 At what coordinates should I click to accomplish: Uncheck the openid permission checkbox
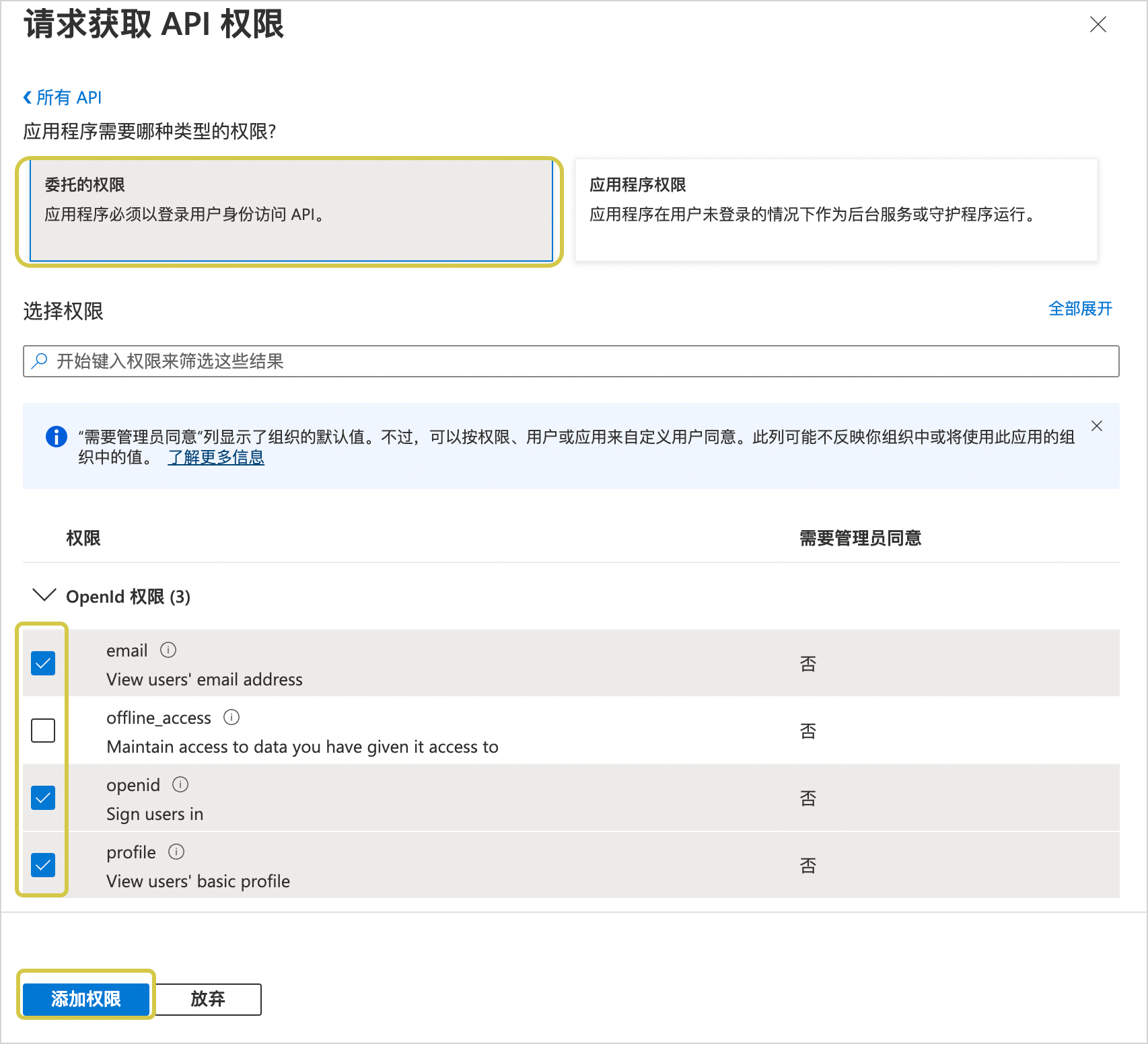coord(43,798)
